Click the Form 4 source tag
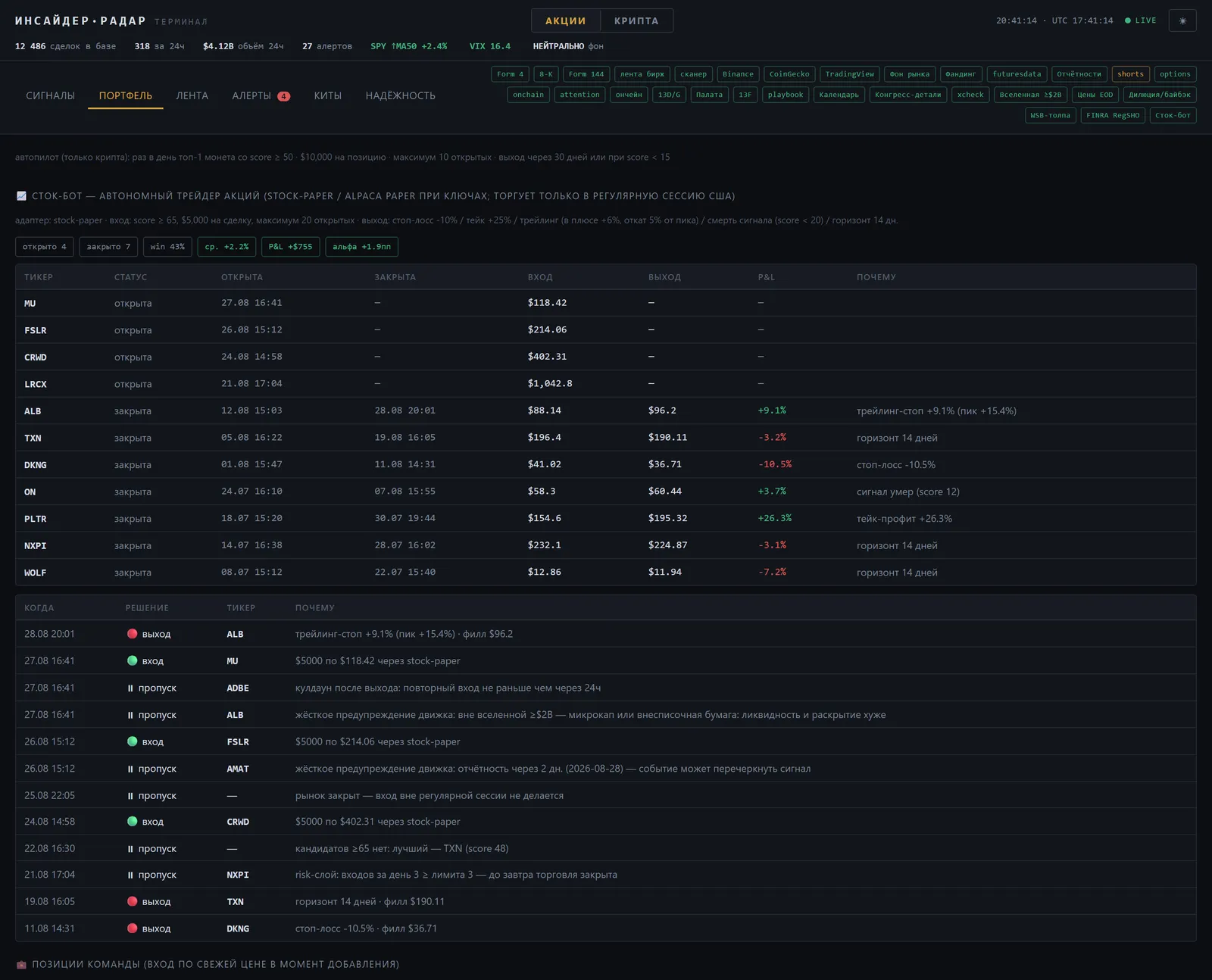This screenshot has height=980, width=1212. coord(510,74)
